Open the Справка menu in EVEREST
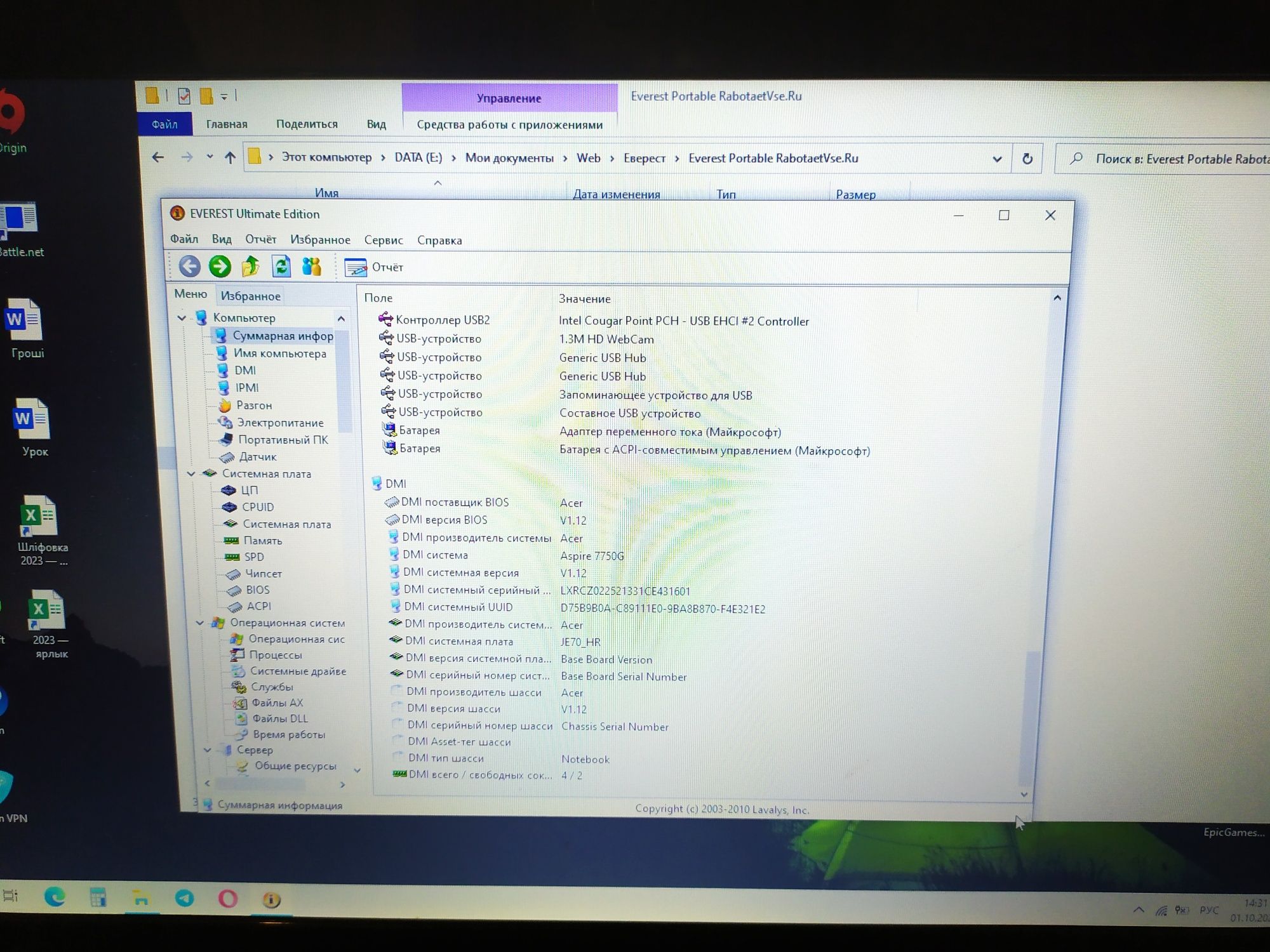1270x952 pixels. pyautogui.click(x=439, y=241)
